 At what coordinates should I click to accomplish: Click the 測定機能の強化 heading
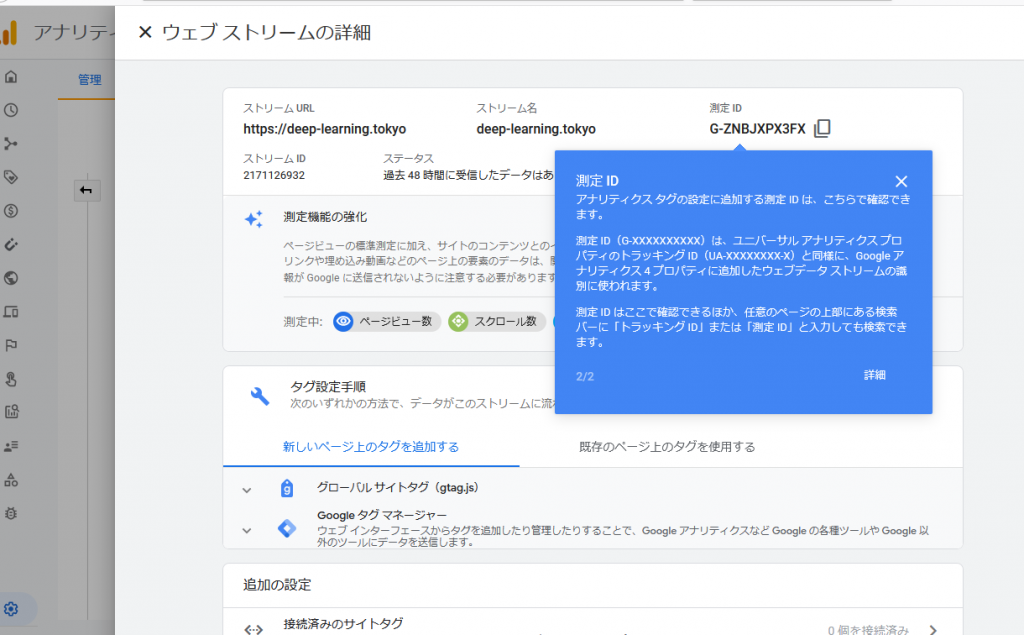point(325,217)
